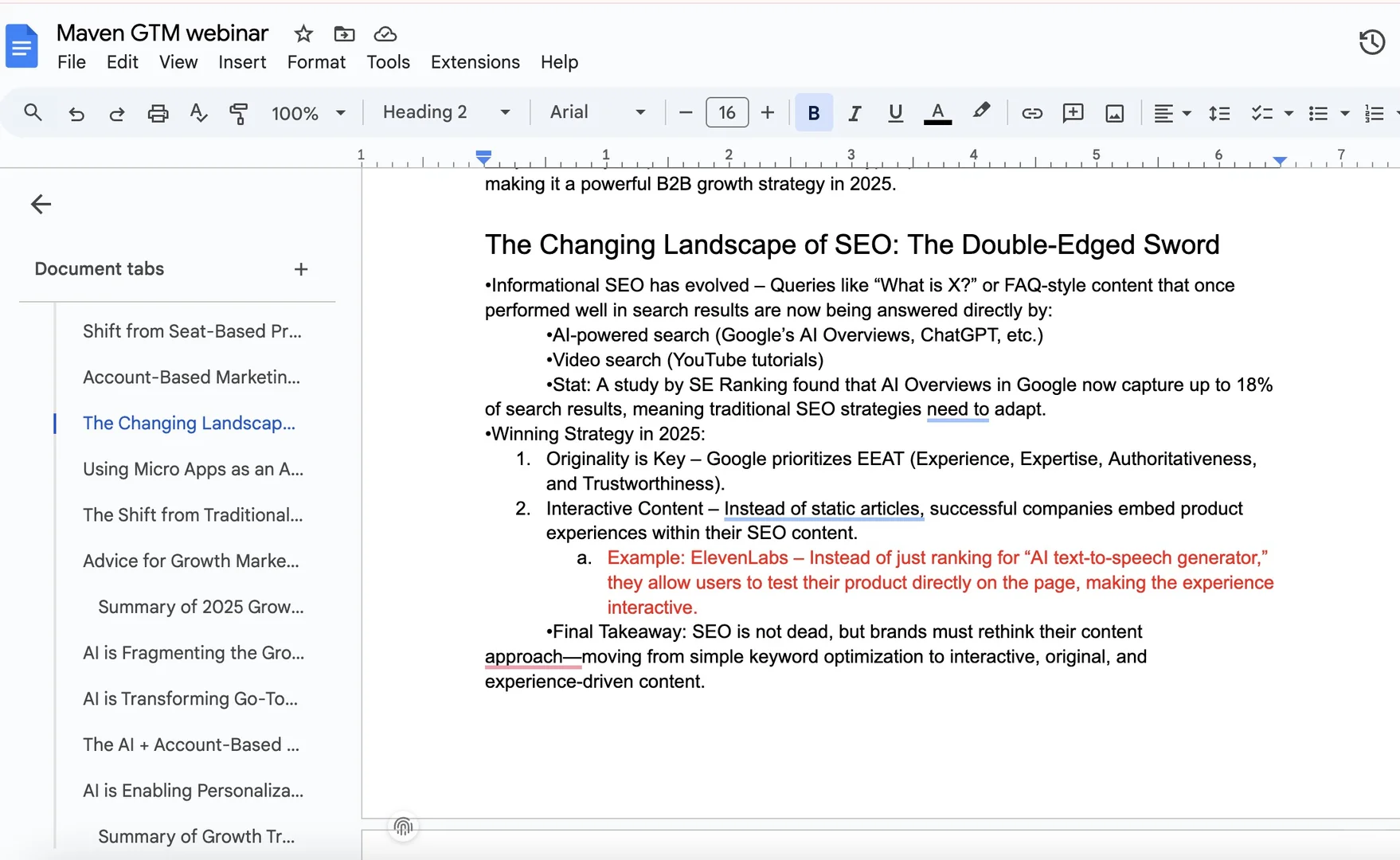Screen dimensions: 1400x860
Task: Open line and paragraph spacing
Action: point(1219,113)
